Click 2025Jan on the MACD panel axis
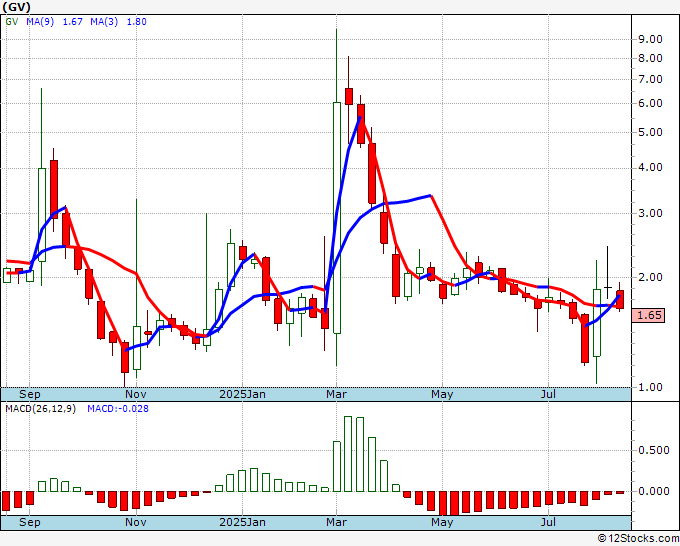This screenshot has height=546, width=680. [x=242, y=522]
